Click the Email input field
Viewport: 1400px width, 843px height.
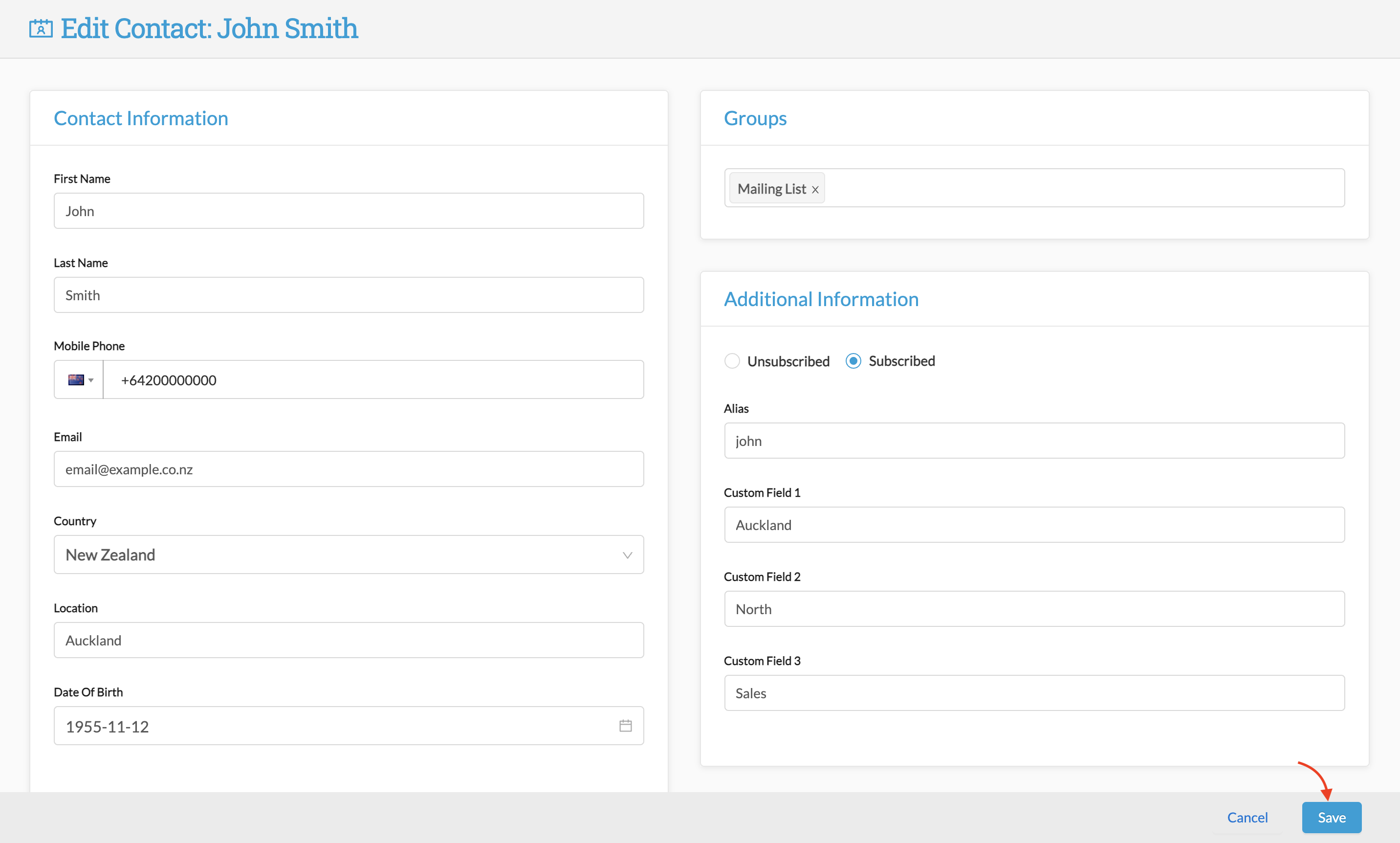click(x=349, y=469)
